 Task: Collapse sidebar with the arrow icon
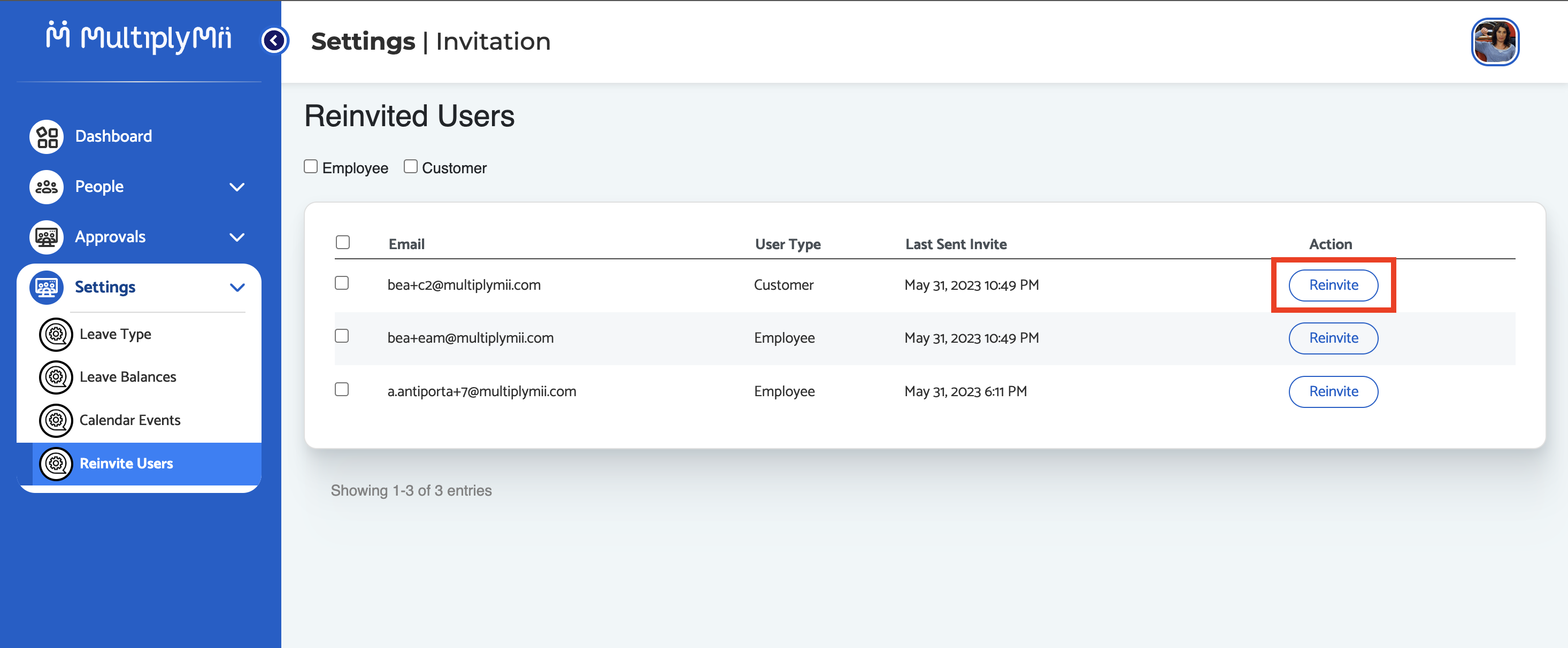(274, 41)
